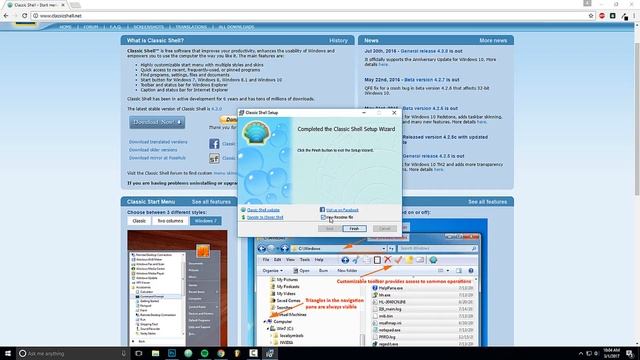Select the Two columns style tab
The width and height of the screenshot is (640, 360).
tap(170, 221)
